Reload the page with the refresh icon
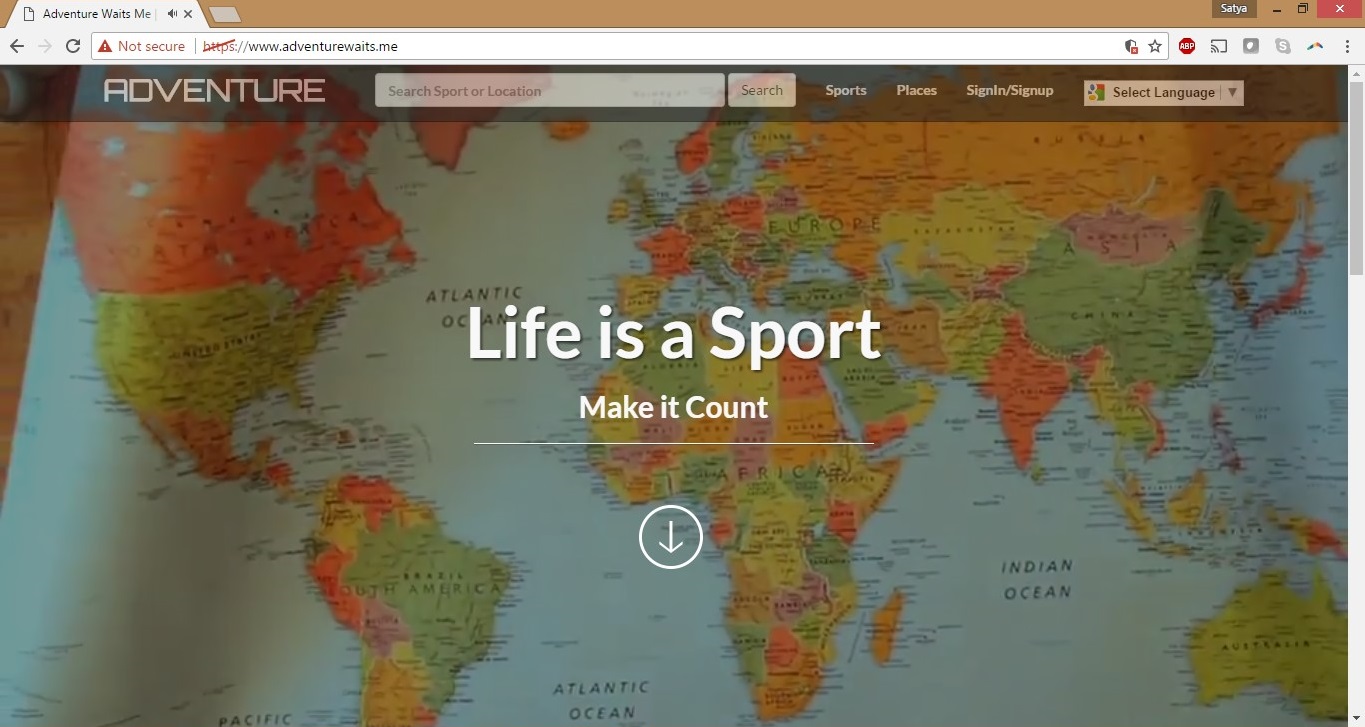 tap(72, 46)
